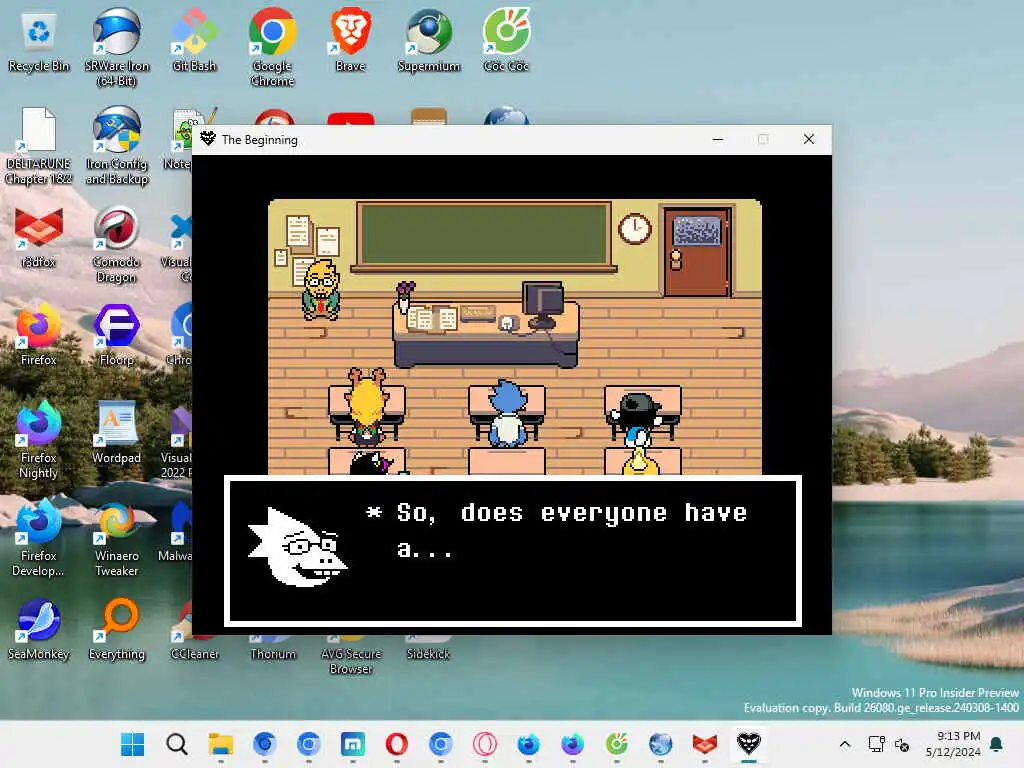Click the classroom door in the game
This screenshot has height=768, width=1024.
(697, 251)
